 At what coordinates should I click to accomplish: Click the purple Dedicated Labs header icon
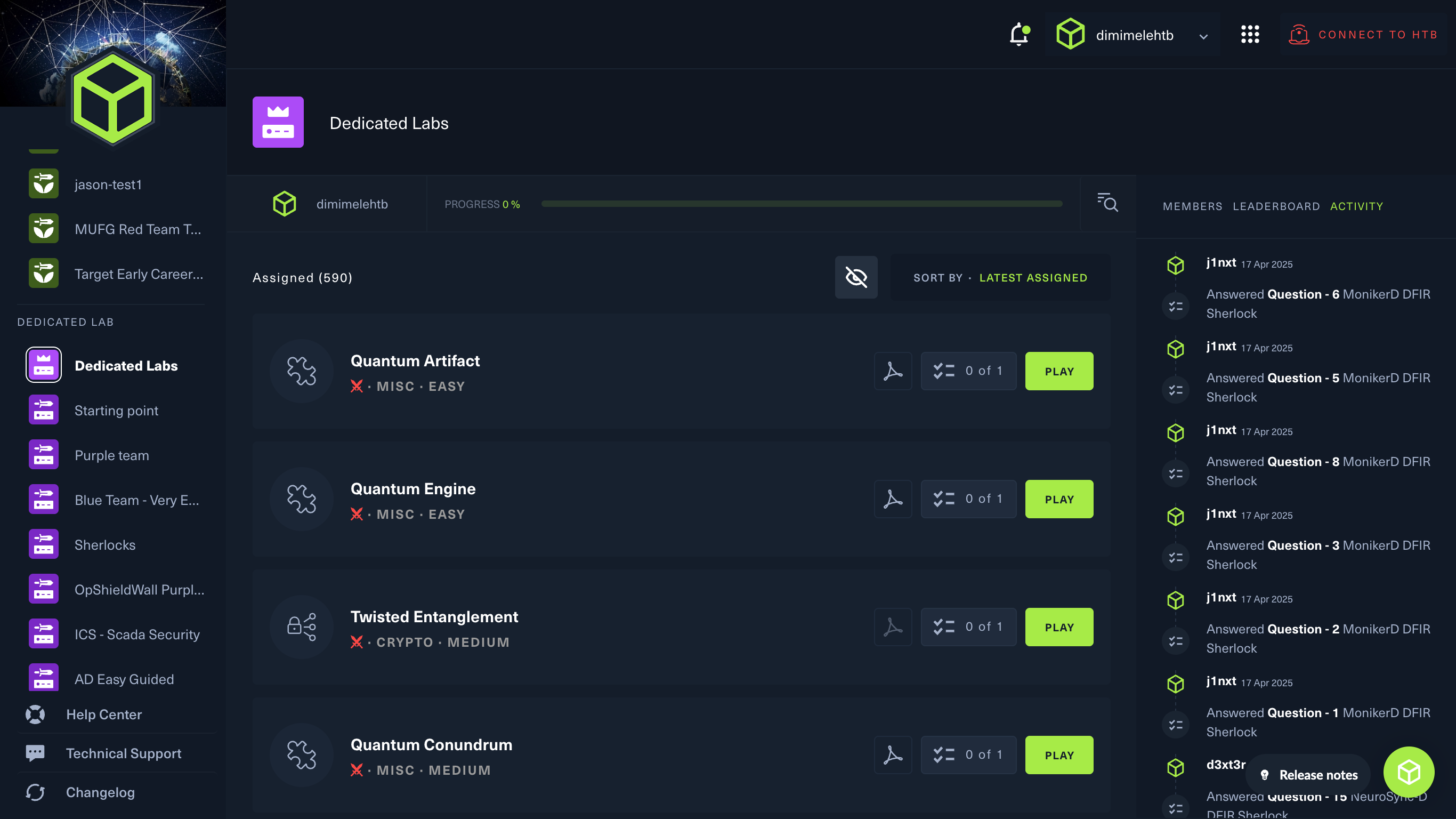tap(278, 122)
